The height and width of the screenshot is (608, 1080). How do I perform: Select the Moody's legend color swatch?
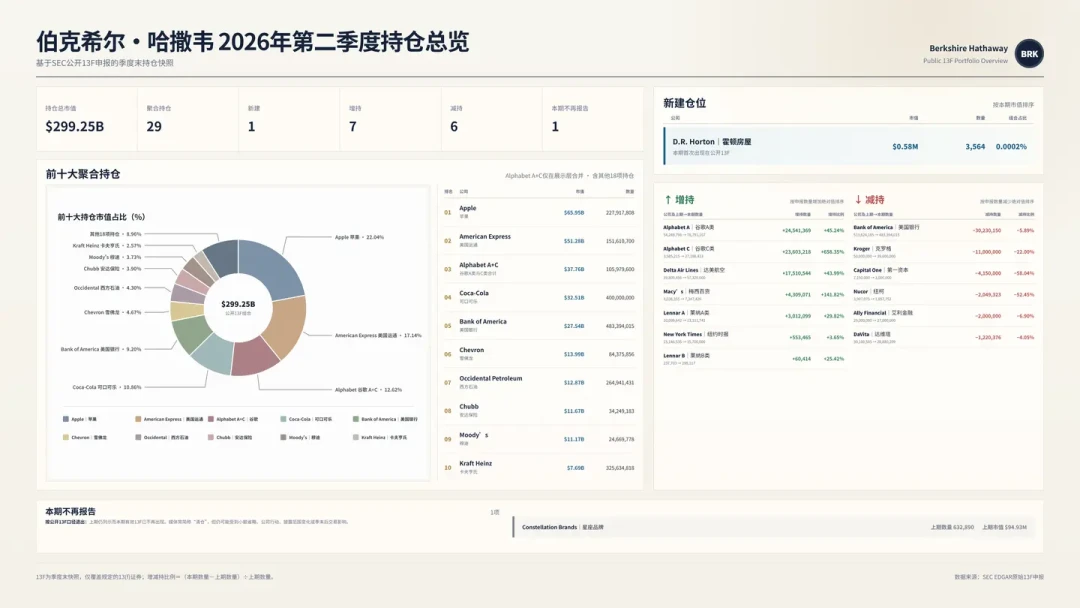pyautogui.click(x=283, y=437)
